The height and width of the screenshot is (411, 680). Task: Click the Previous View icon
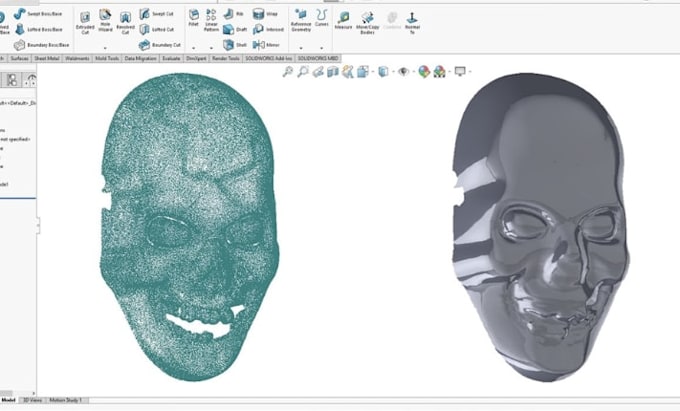(318, 72)
